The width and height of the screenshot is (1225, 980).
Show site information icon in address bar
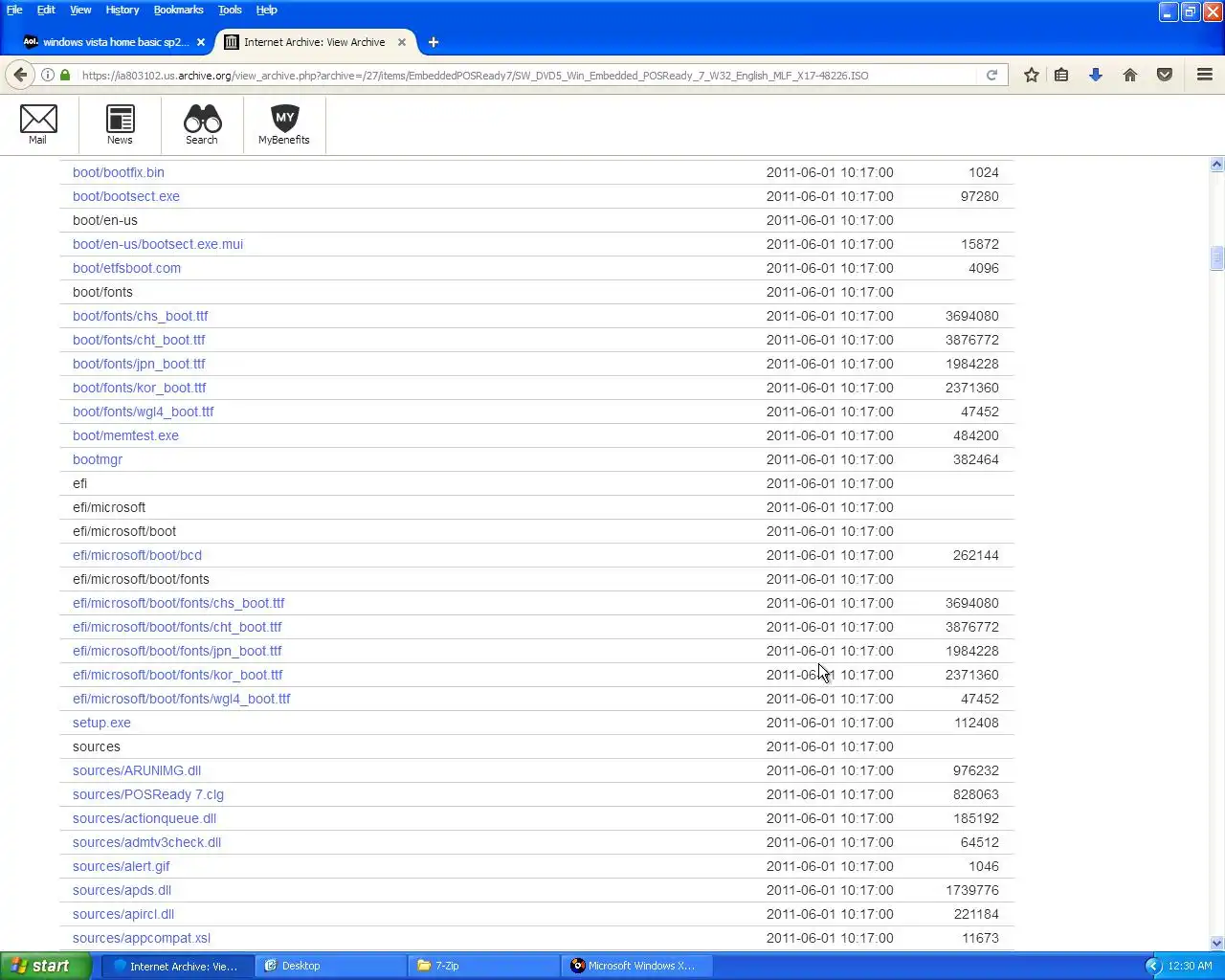[x=47, y=75]
